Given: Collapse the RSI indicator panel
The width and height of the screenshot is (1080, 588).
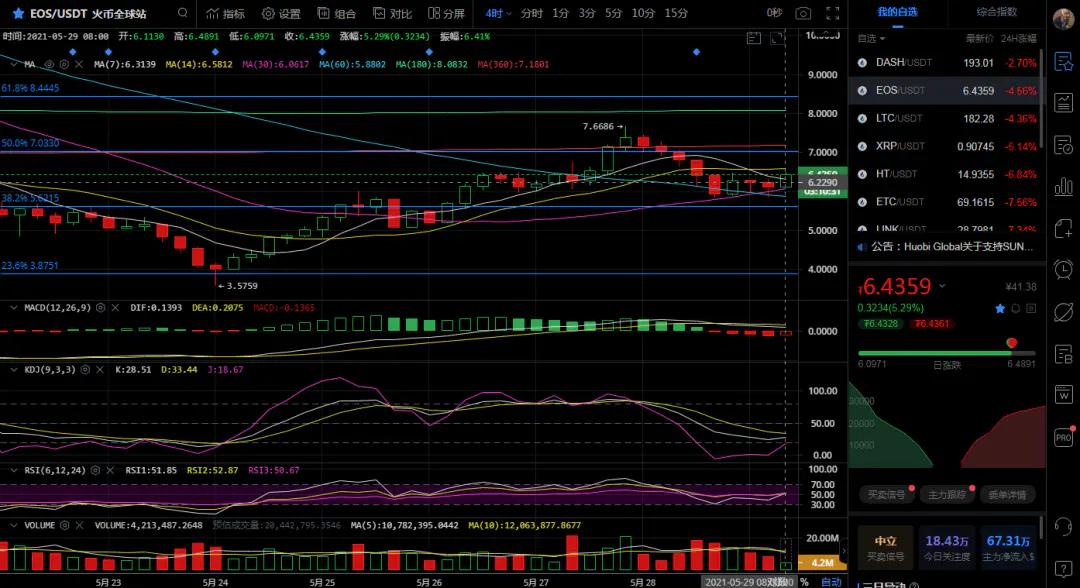Looking at the screenshot, I should [13, 470].
